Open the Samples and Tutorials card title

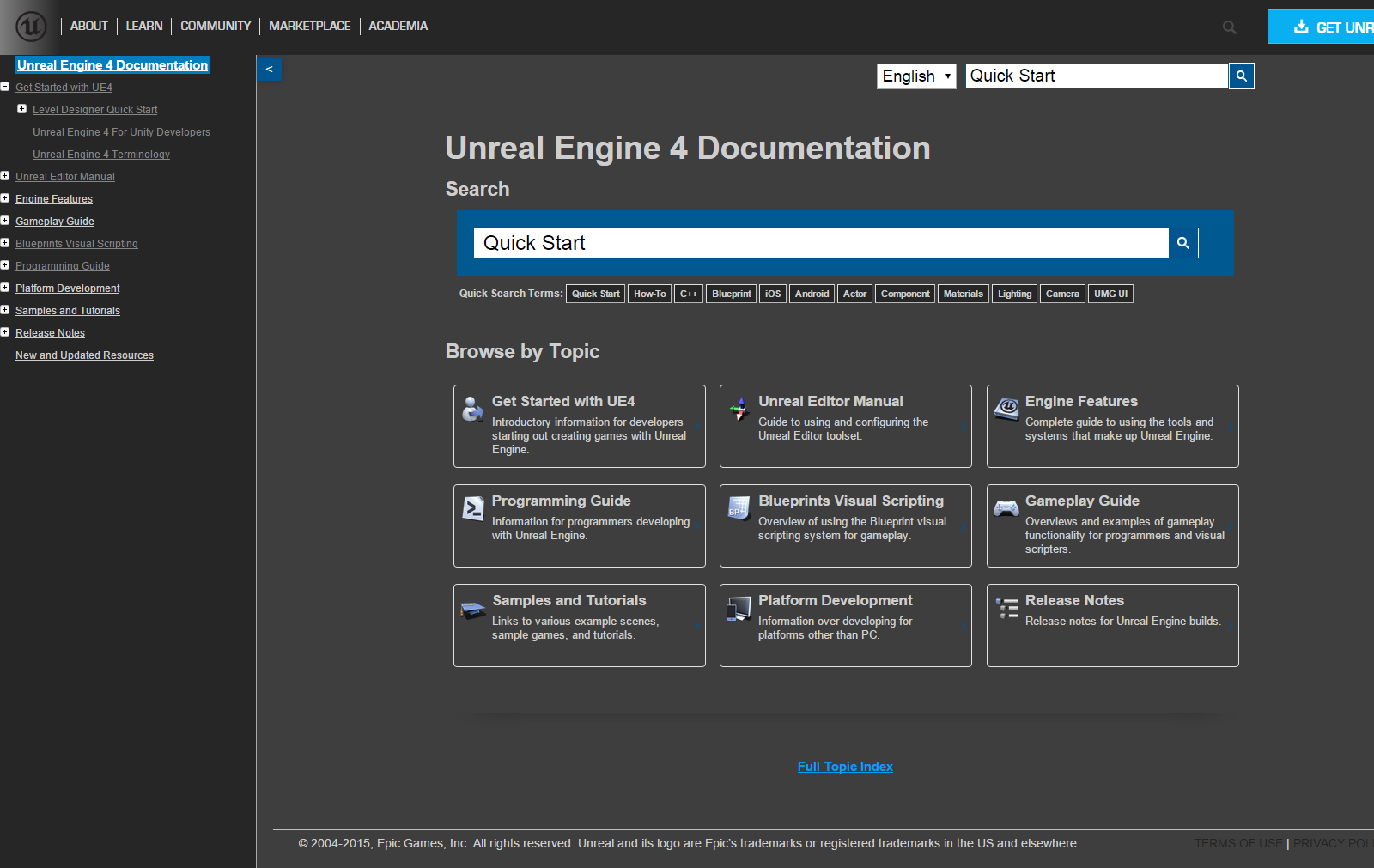(569, 600)
